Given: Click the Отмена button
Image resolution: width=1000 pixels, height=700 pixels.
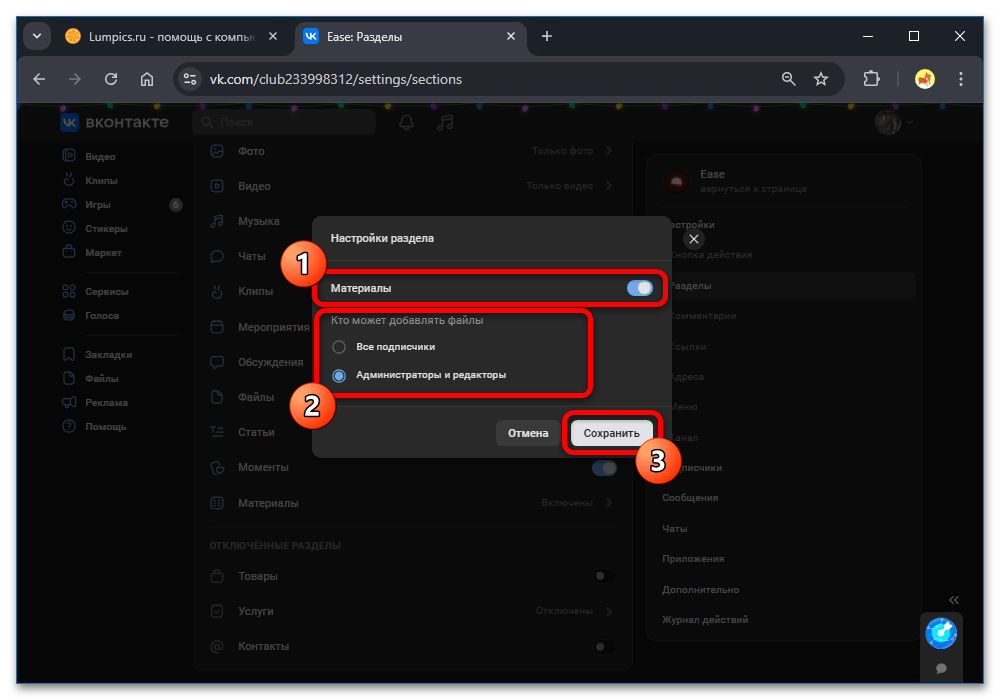Looking at the screenshot, I should click(527, 433).
